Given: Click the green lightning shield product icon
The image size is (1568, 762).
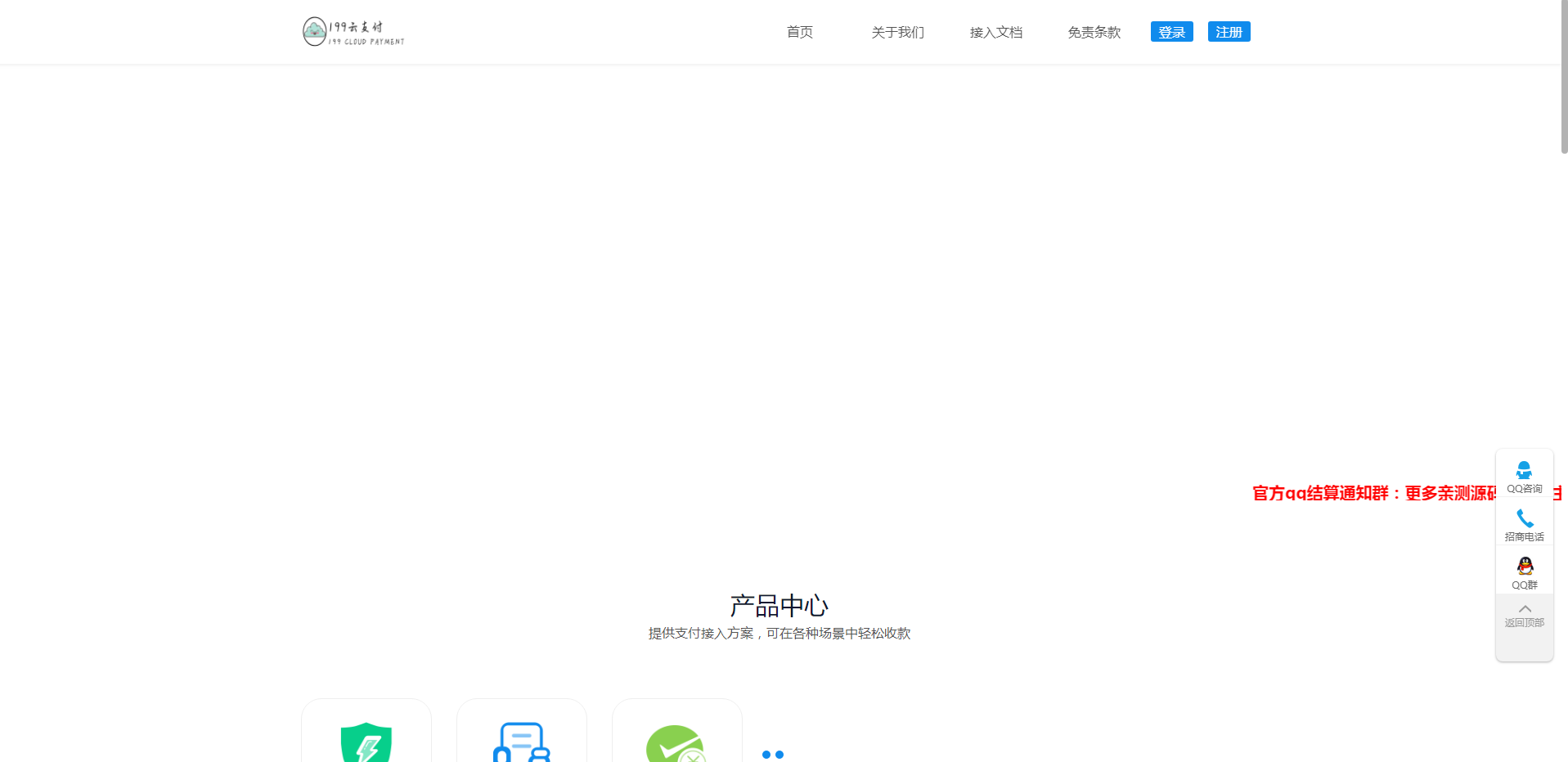Looking at the screenshot, I should click(366, 742).
